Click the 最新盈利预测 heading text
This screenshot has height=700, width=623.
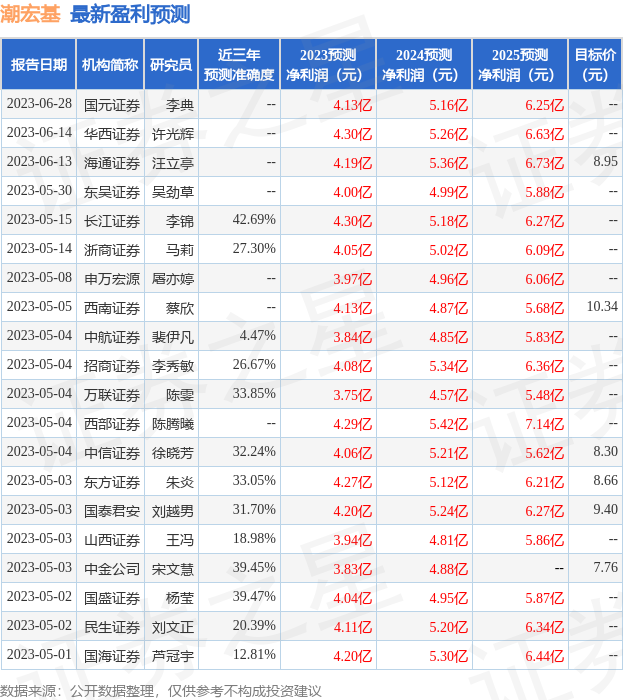(x=130, y=14)
